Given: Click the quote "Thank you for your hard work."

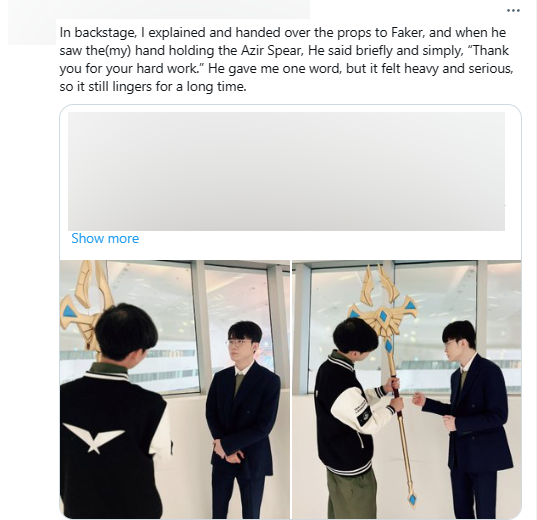Looking at the screenshot, I should click(286, 60).
